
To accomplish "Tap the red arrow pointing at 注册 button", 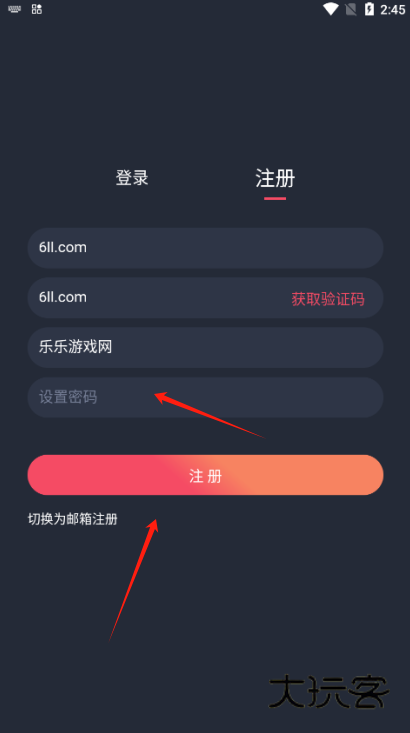I will [x=134, y=580].
